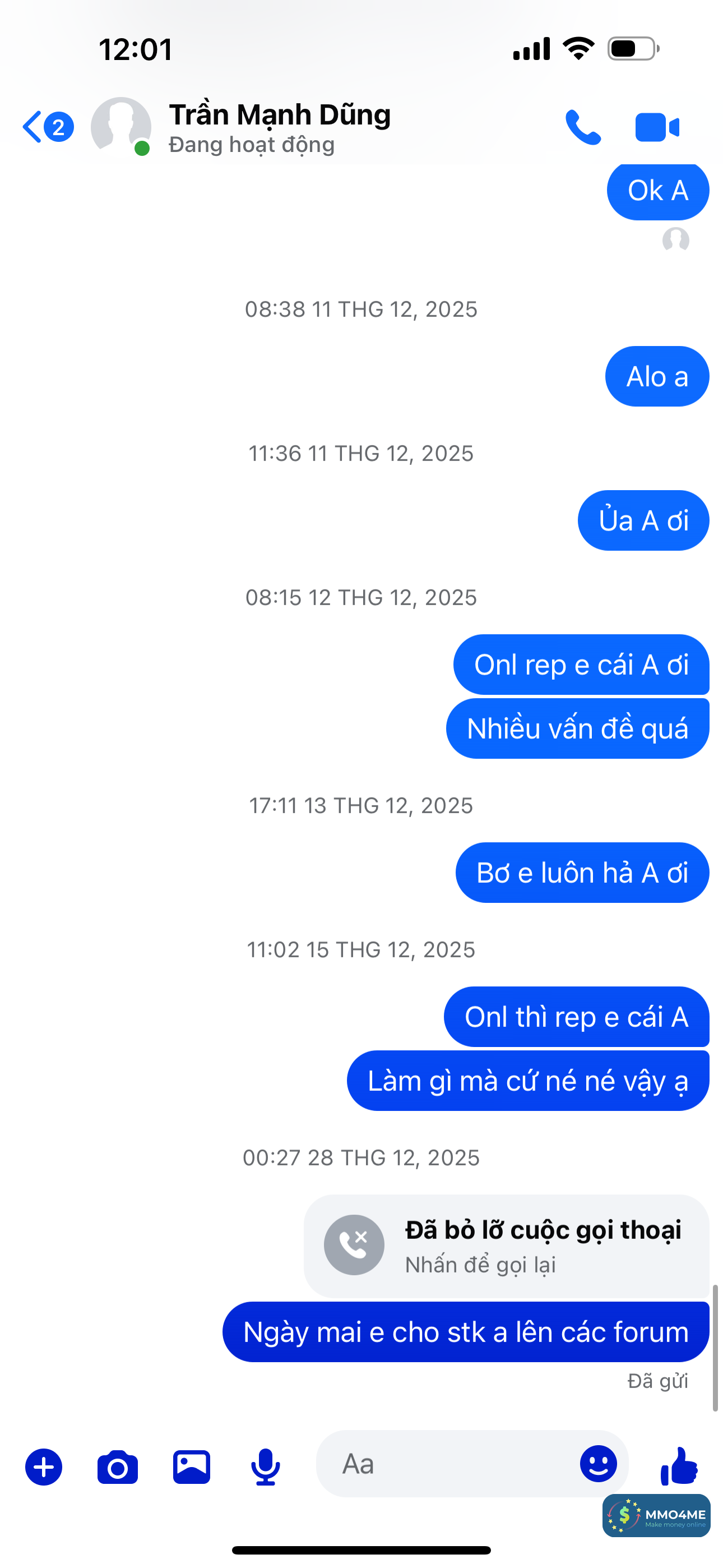Open the camera to take a photo
The width and height of the screenshot is (723, 1568).
click(118, 1467)
